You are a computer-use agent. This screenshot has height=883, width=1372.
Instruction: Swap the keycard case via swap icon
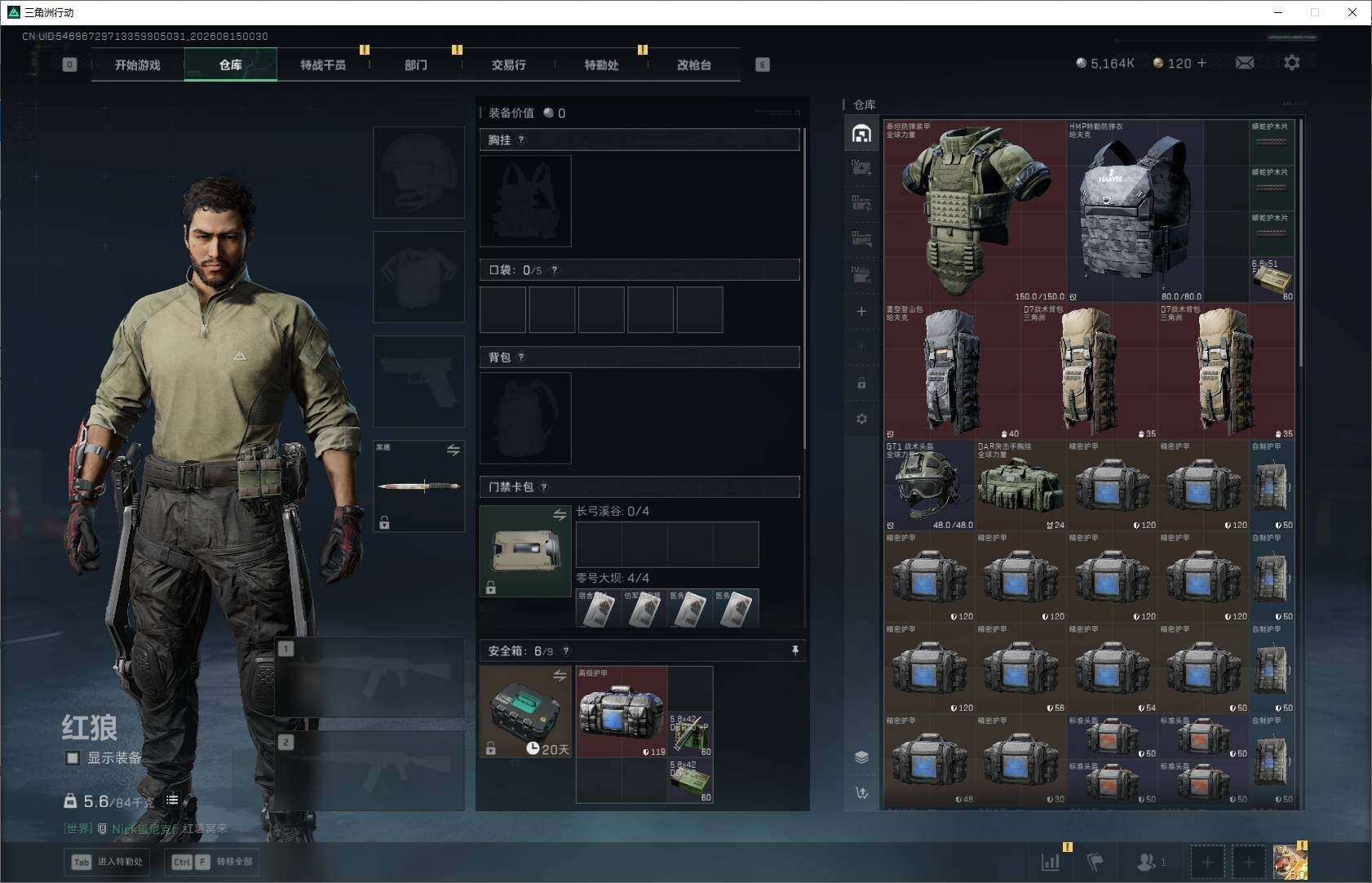point(560,514)
